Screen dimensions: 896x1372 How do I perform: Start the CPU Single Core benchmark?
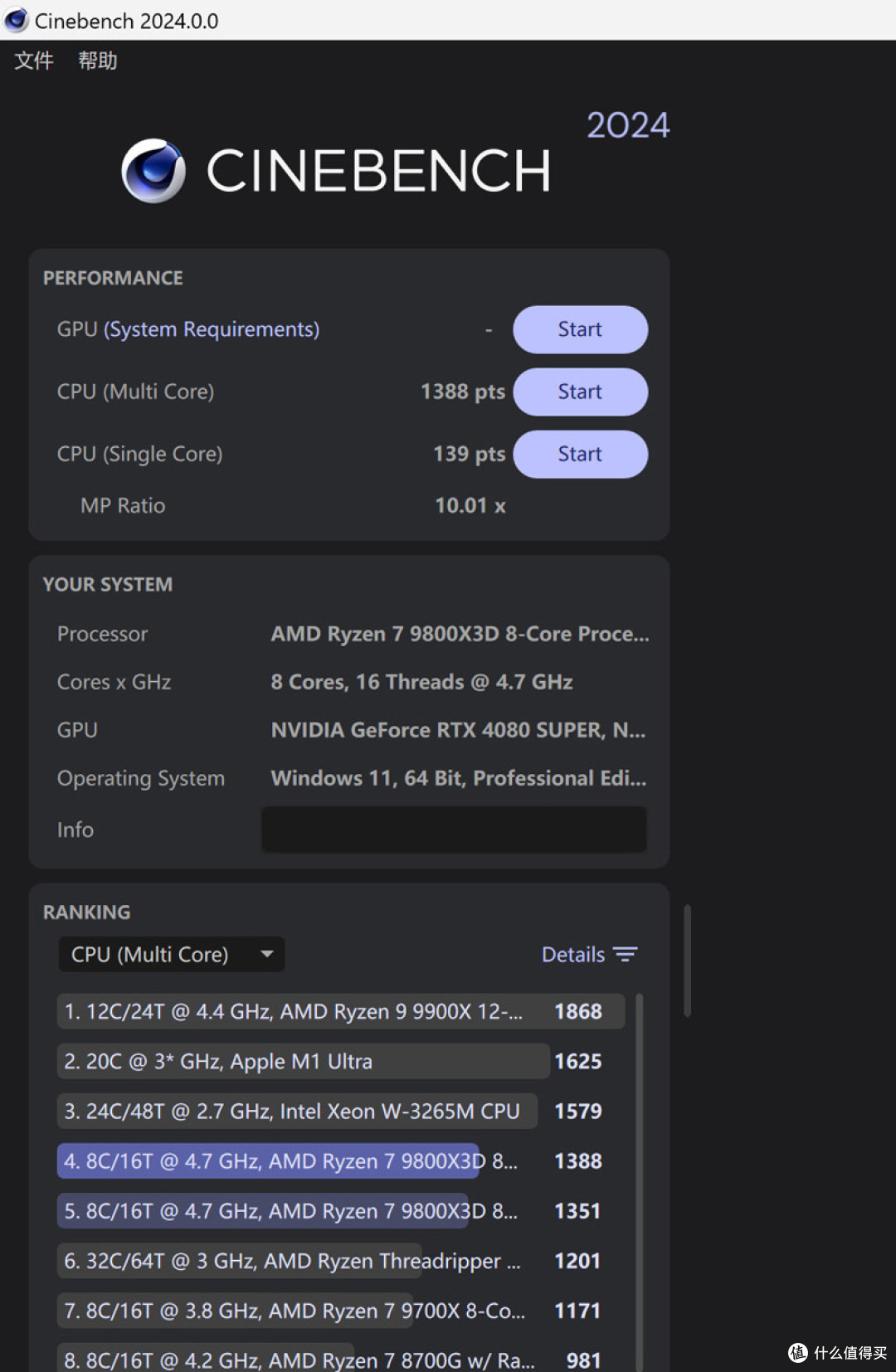580,454
